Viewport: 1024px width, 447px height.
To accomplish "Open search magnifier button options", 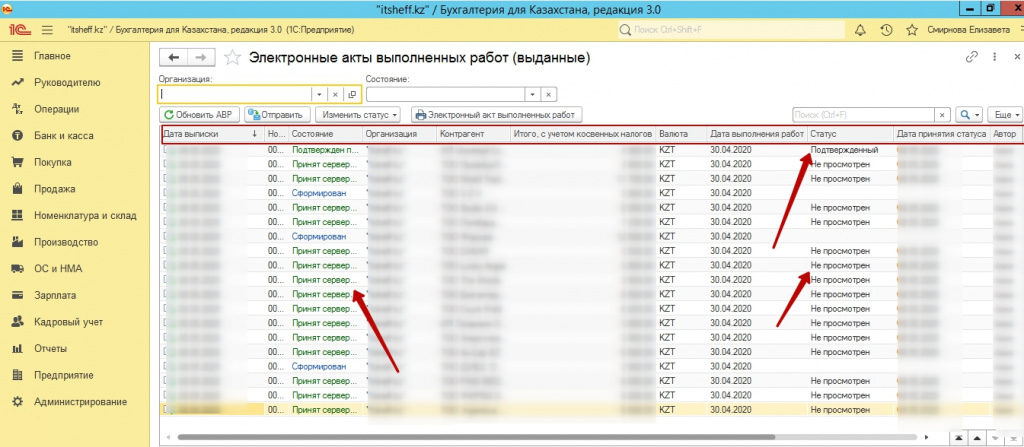I will tap(969, 115).
